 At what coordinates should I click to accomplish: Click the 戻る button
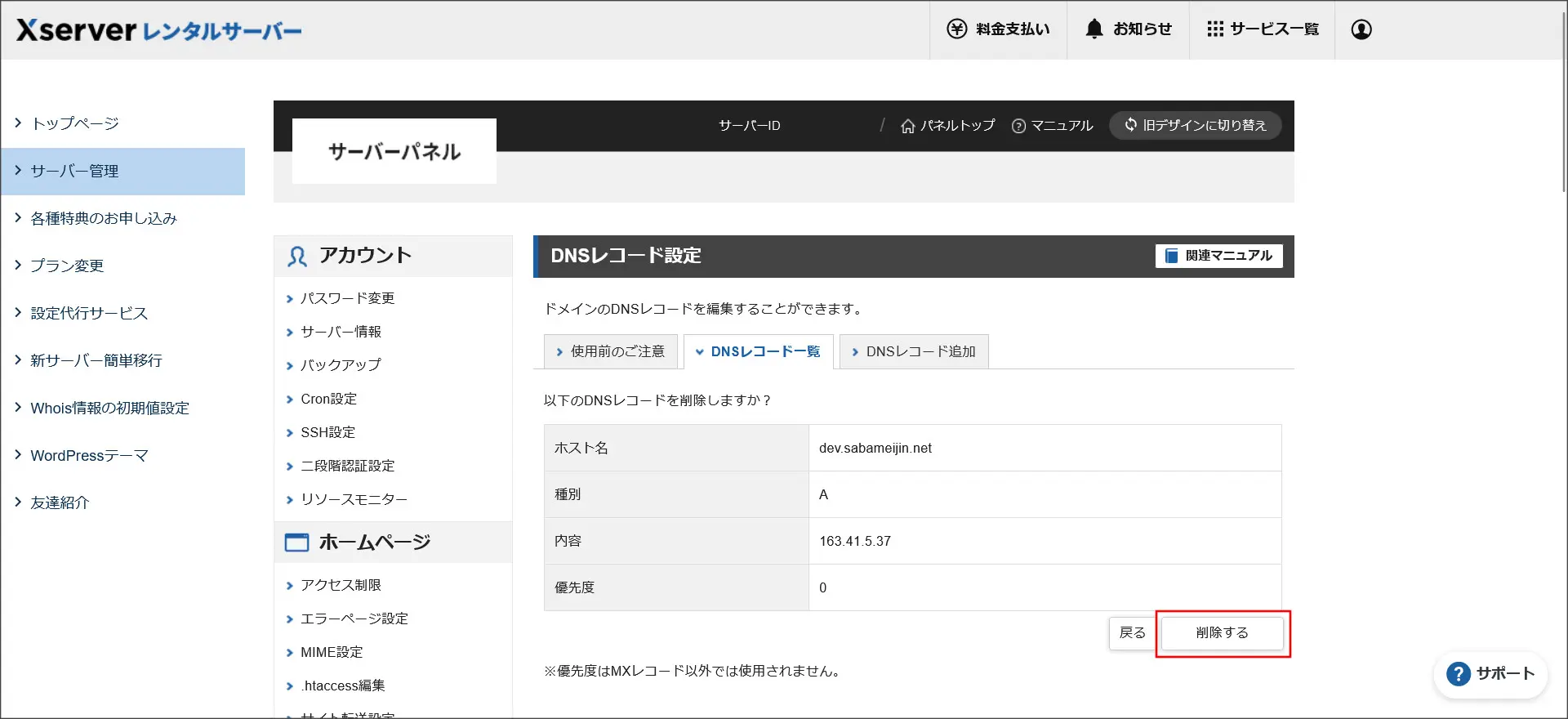coord(1132,633)
